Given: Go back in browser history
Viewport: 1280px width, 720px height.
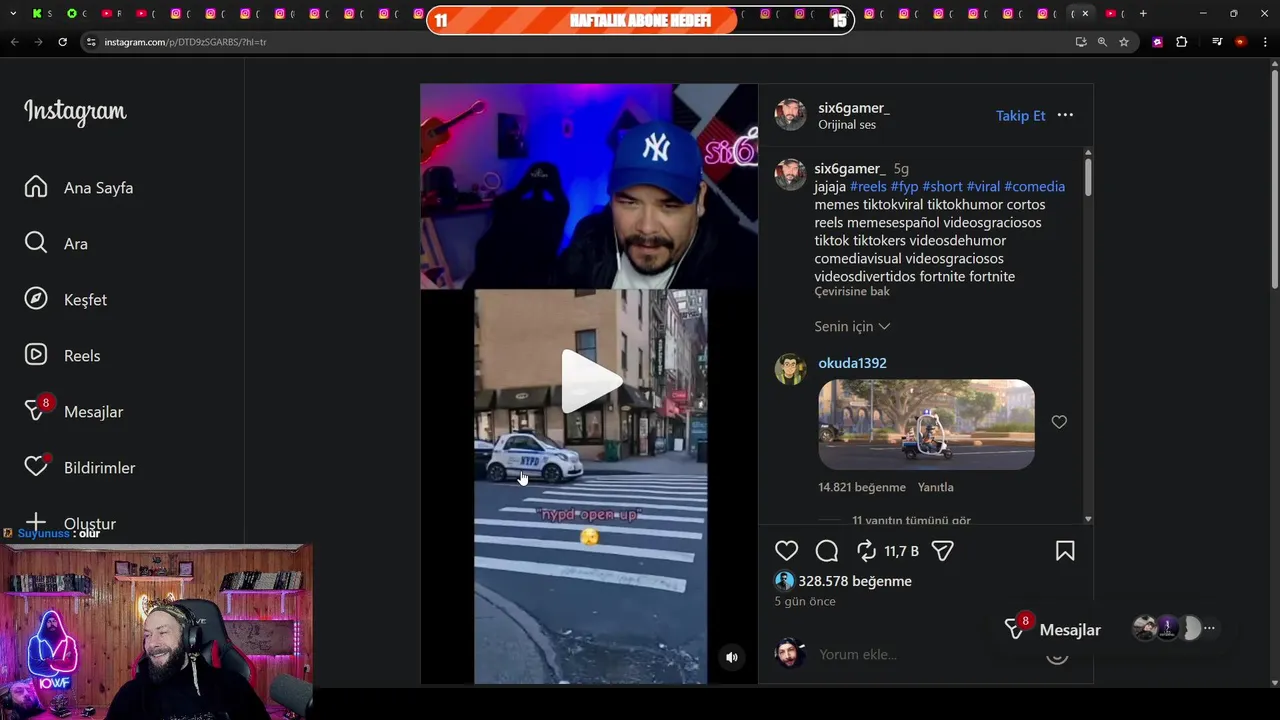Looking at the screenshot, I should point(14,42).
